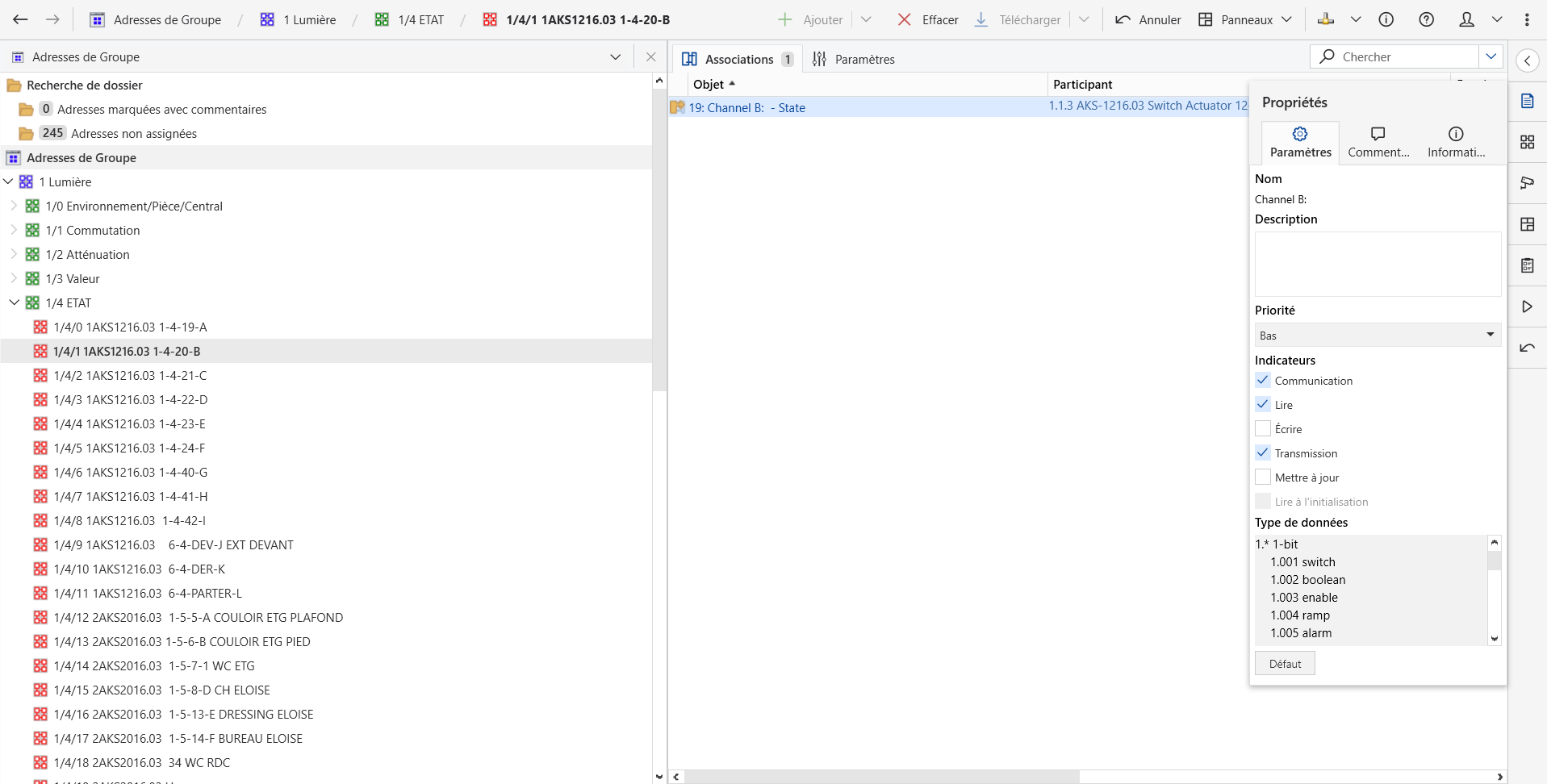The height and width of the screenshot is (784, 1547).
Task: Uncheck the Lire indicator checkbox
Action: point(1263,404)
